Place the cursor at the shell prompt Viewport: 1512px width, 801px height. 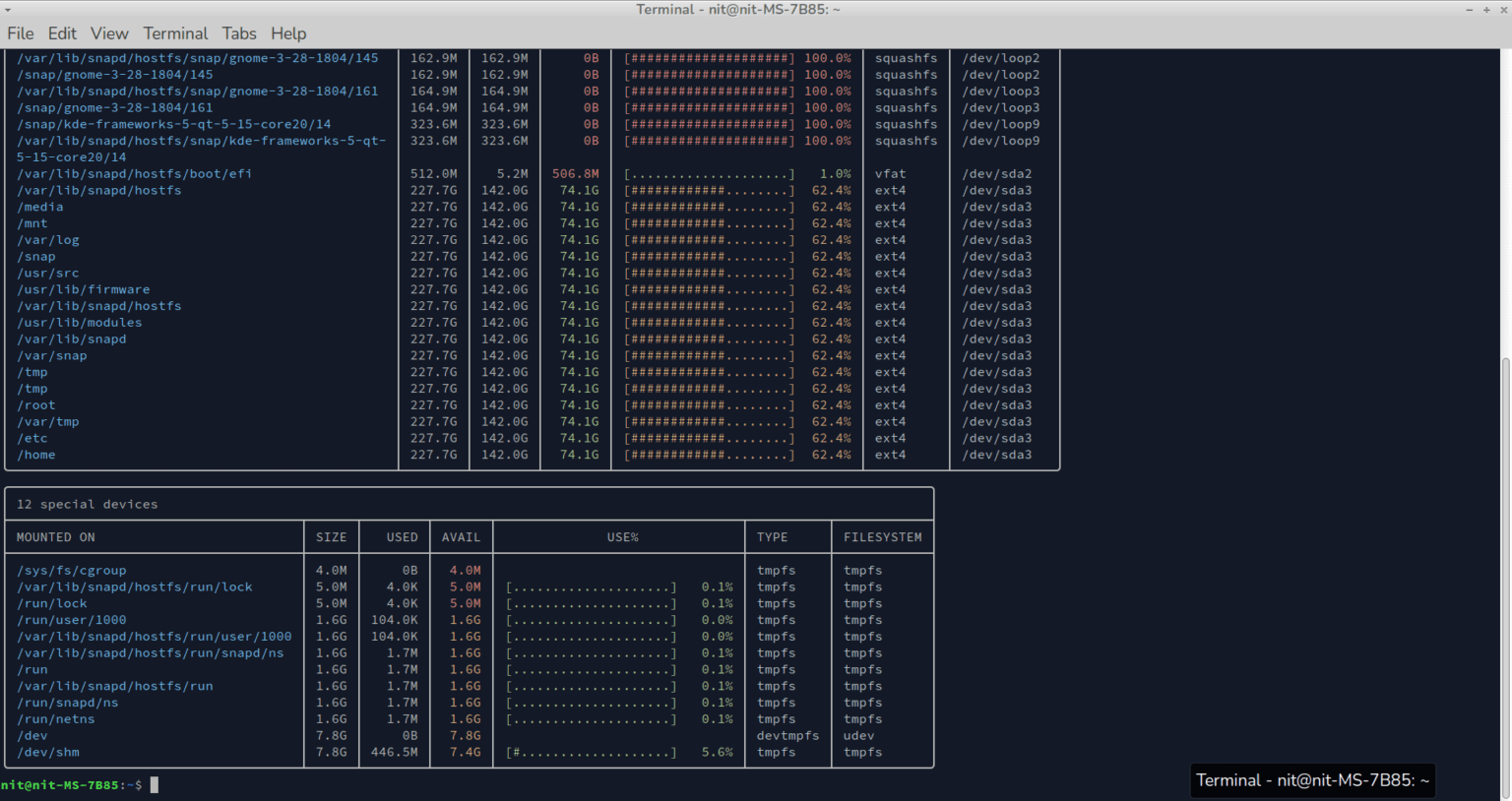pyautogui.click(x=156, y=784)
